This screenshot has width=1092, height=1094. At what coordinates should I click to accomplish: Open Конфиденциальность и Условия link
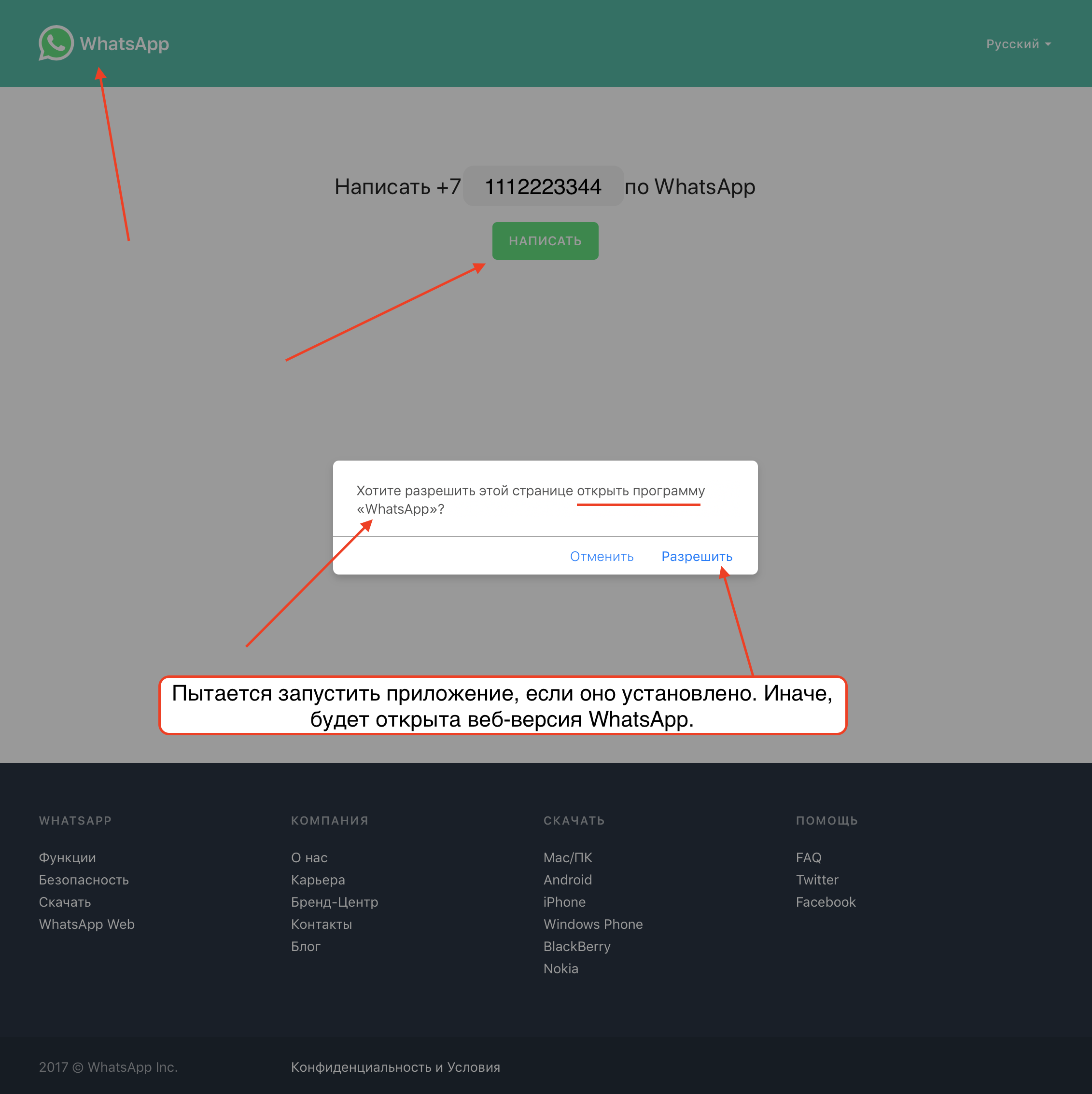[395, 1067]
